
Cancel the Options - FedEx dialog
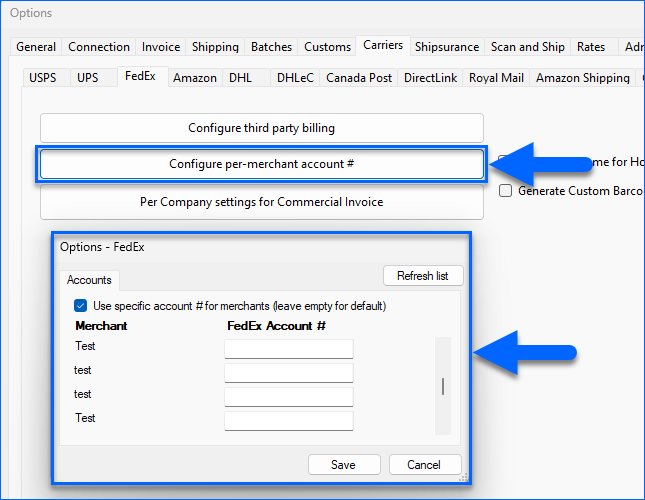425,465
